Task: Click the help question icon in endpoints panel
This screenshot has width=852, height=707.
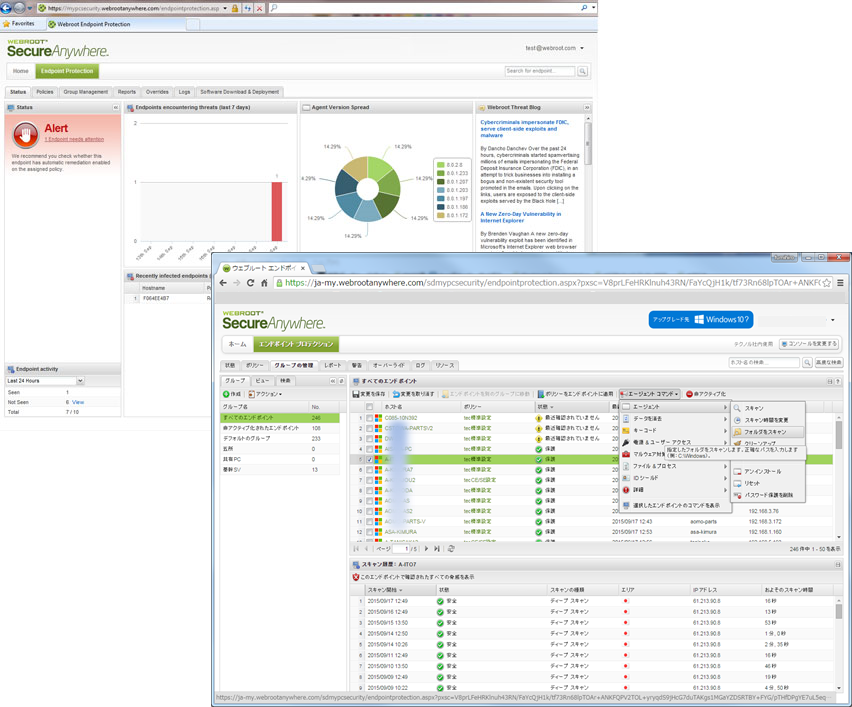Action: 838,381
